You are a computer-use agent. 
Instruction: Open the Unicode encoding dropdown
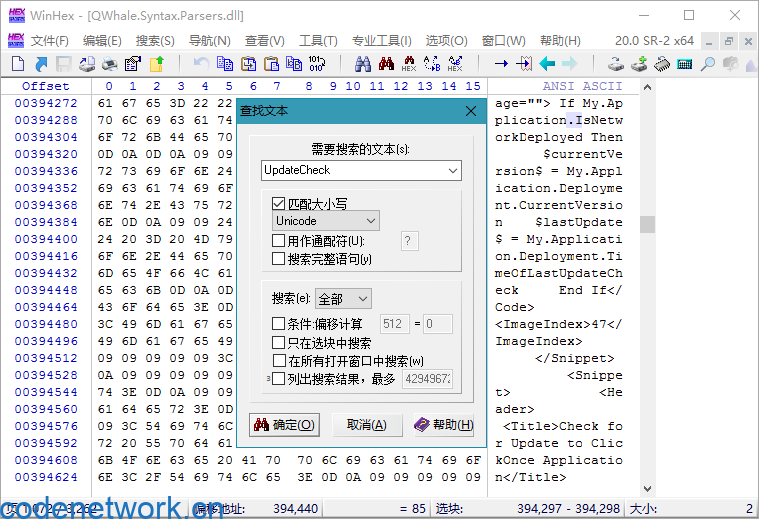[x=326, y=221]
